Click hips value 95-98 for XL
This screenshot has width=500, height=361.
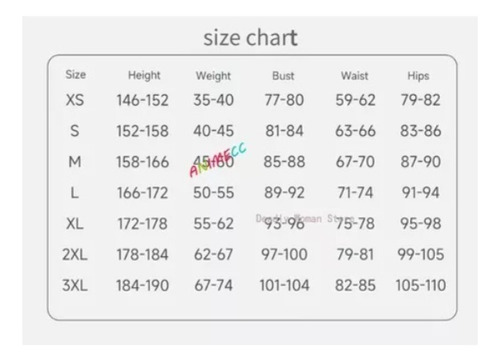click(x=421, y=224)
